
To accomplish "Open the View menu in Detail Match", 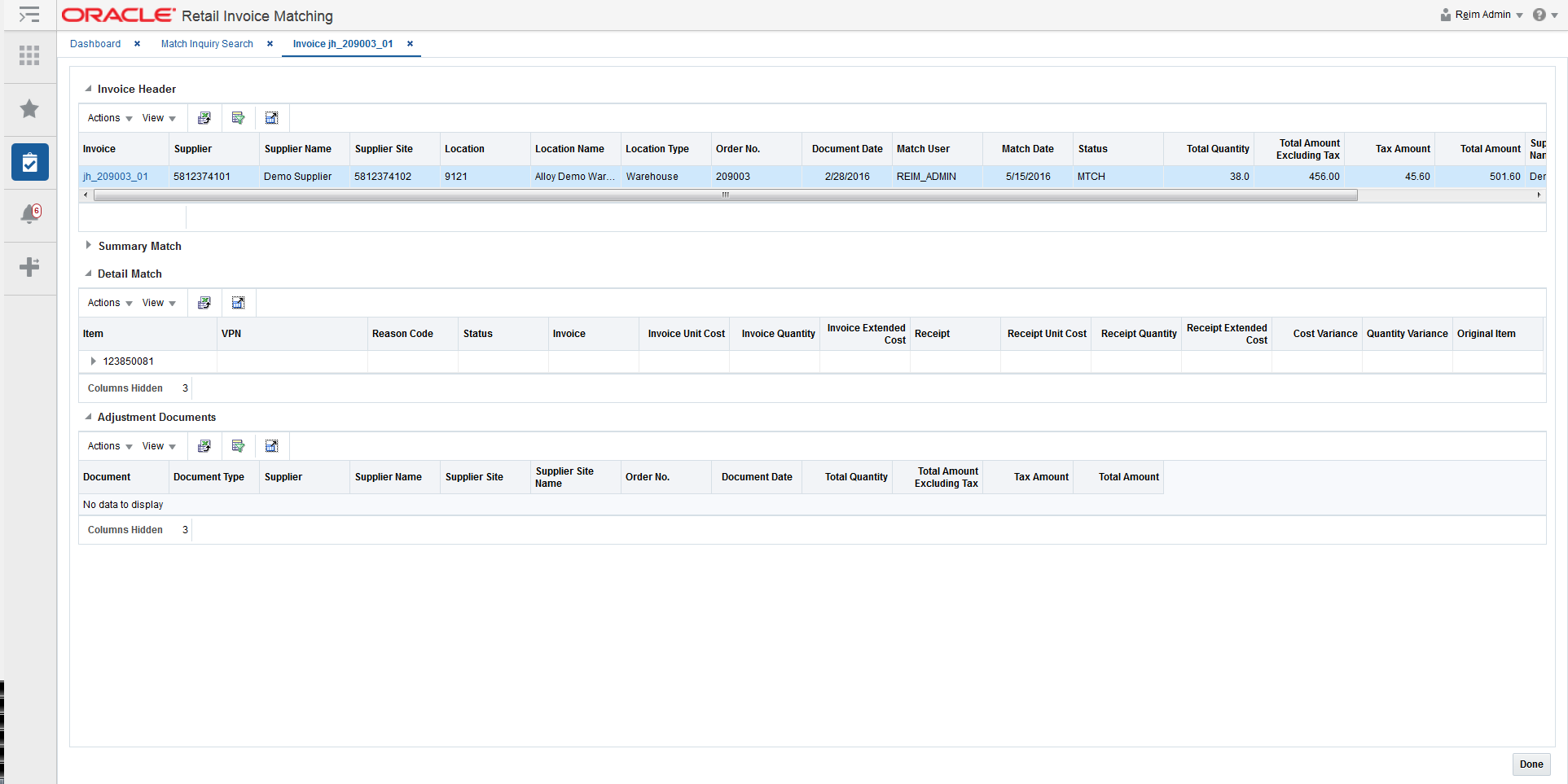I will [x=158, y=302].
